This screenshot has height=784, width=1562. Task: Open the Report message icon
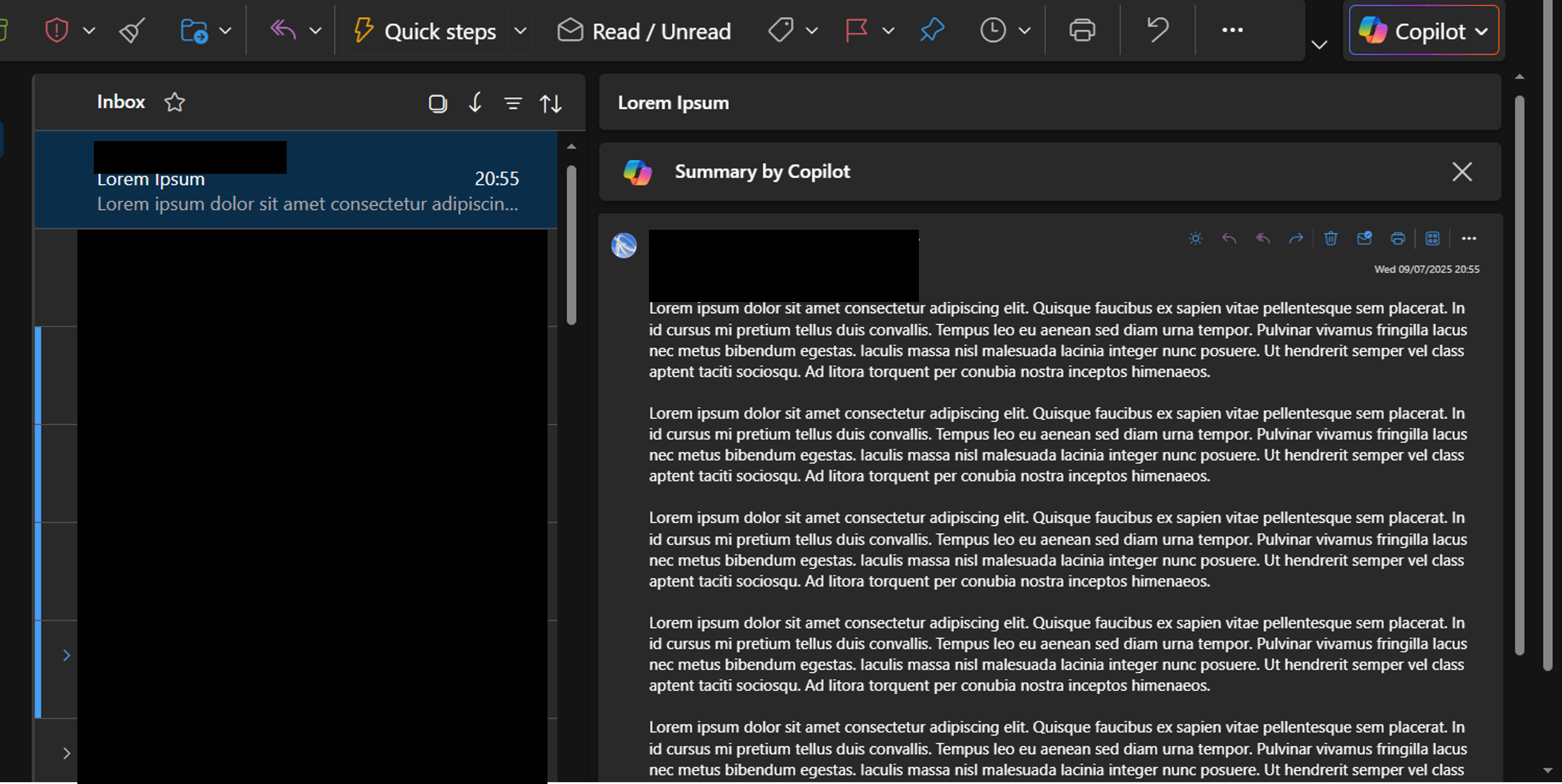[56, 30]
